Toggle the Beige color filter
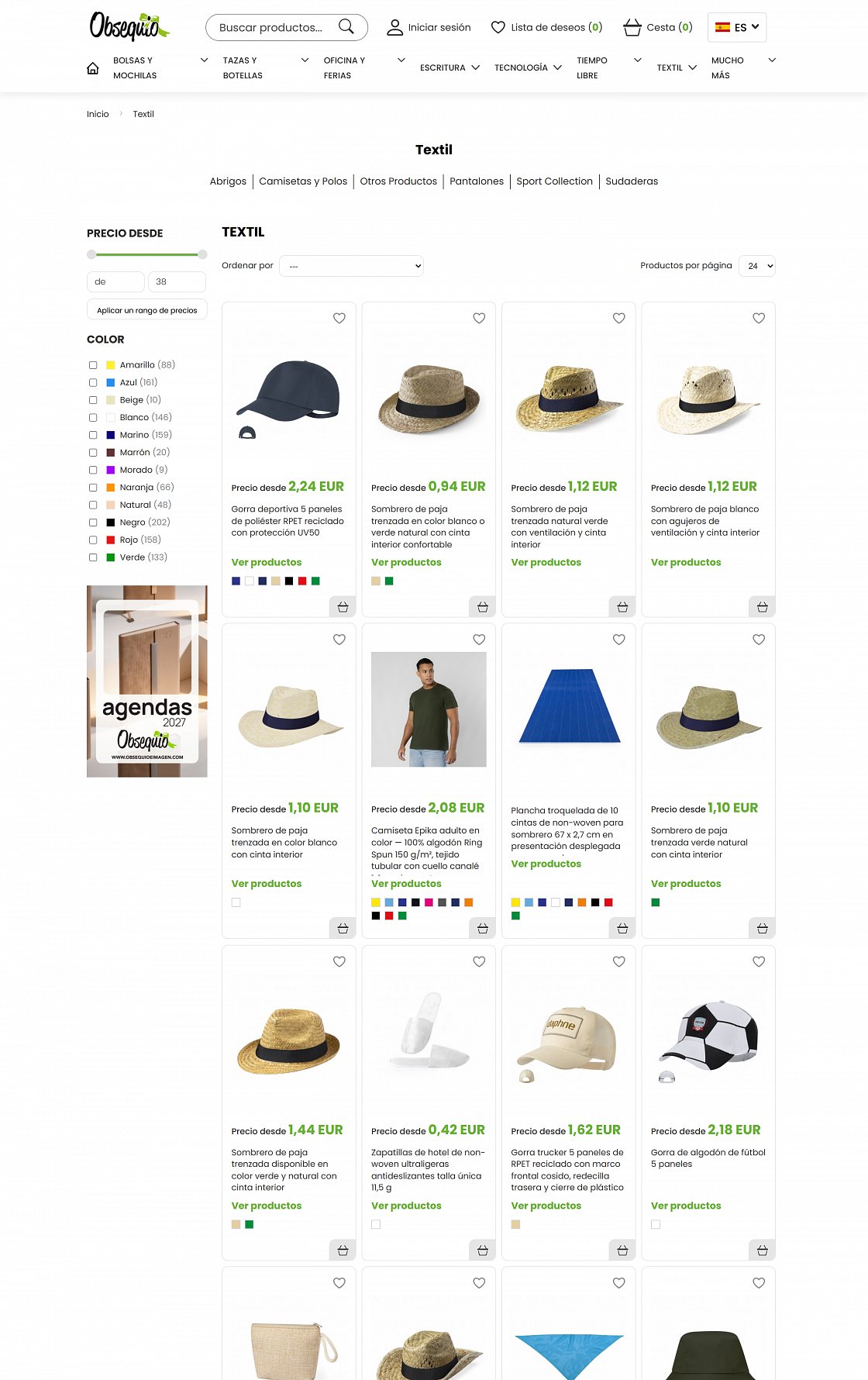The width and height of the screenshot is (868, 1380). (x=93, y=400)
